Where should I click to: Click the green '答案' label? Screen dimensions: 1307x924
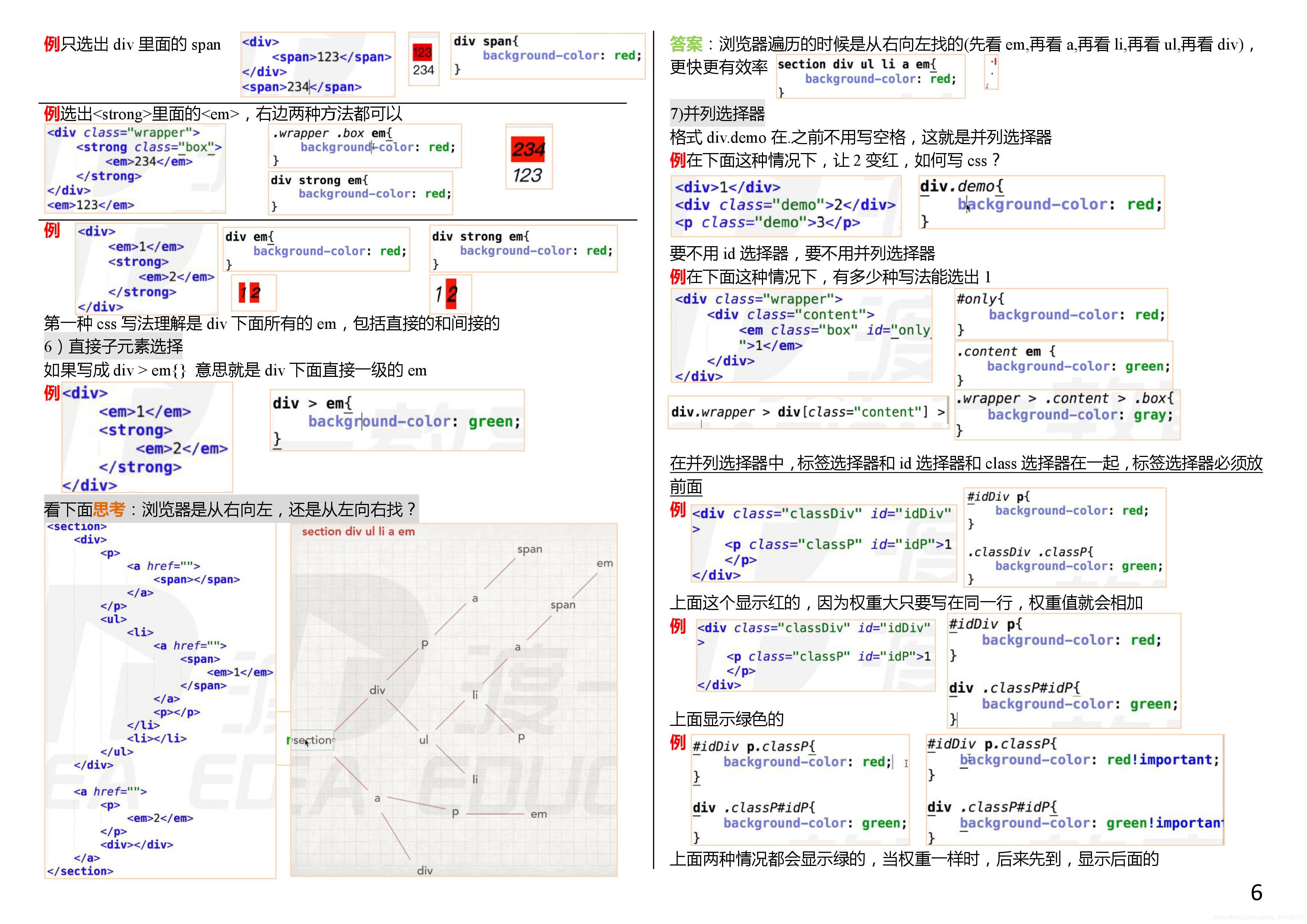pos(686,44)
